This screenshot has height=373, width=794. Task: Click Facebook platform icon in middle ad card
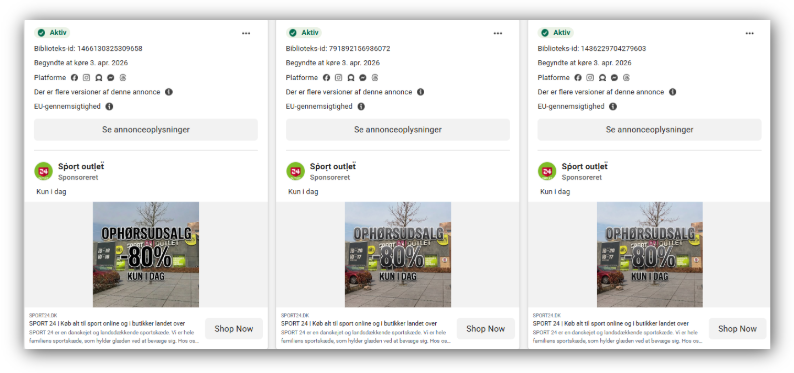[x=326, y=78]
